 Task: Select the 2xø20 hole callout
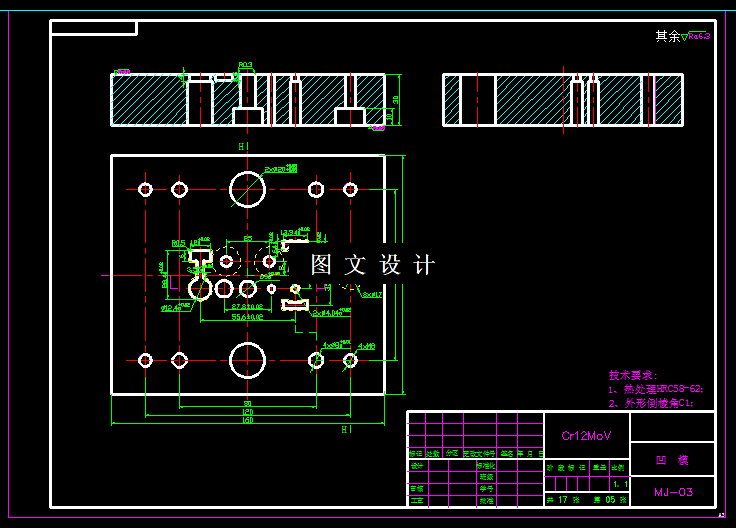281,169
